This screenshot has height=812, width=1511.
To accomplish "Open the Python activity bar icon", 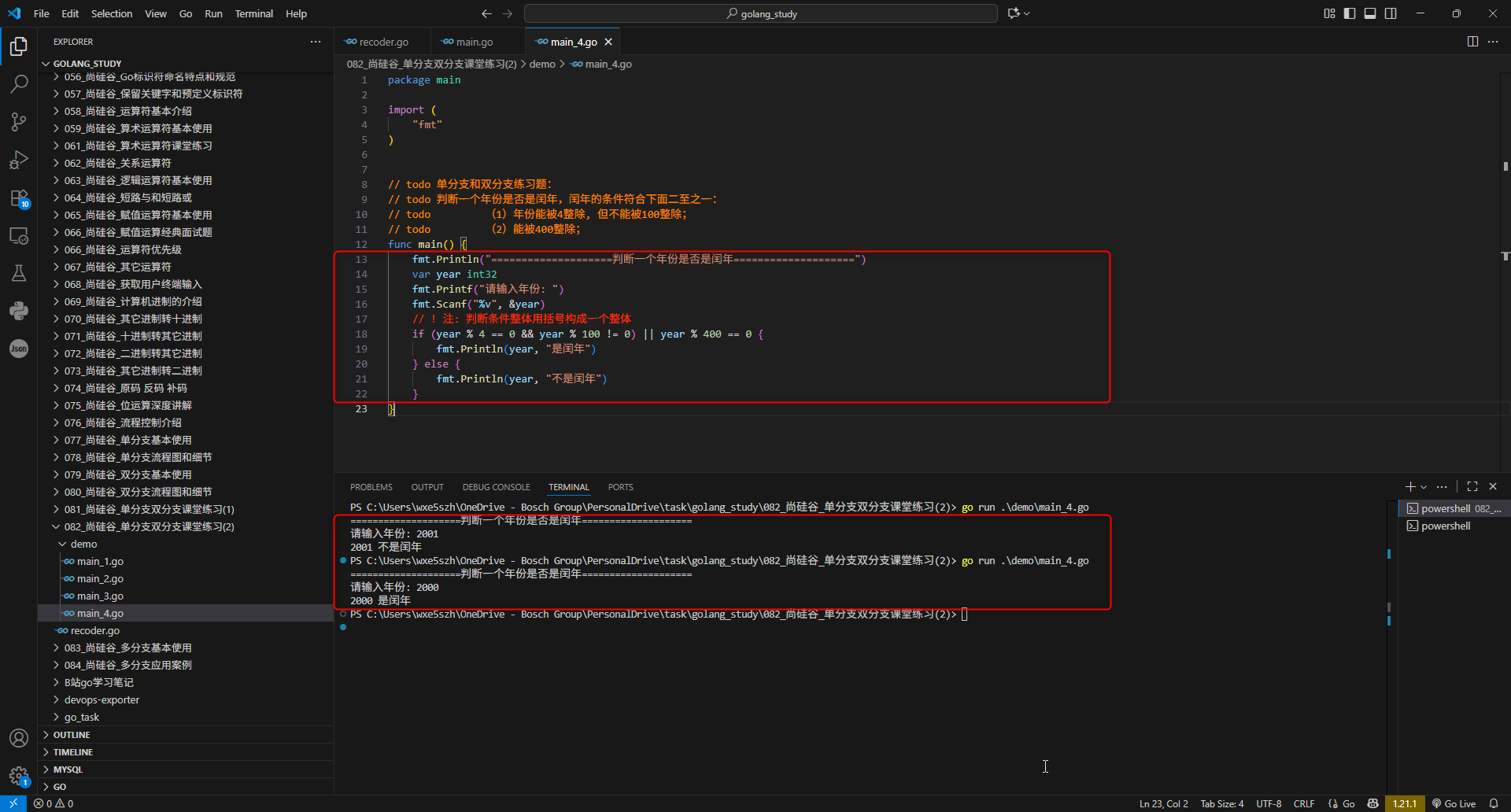I will (19, 311).
